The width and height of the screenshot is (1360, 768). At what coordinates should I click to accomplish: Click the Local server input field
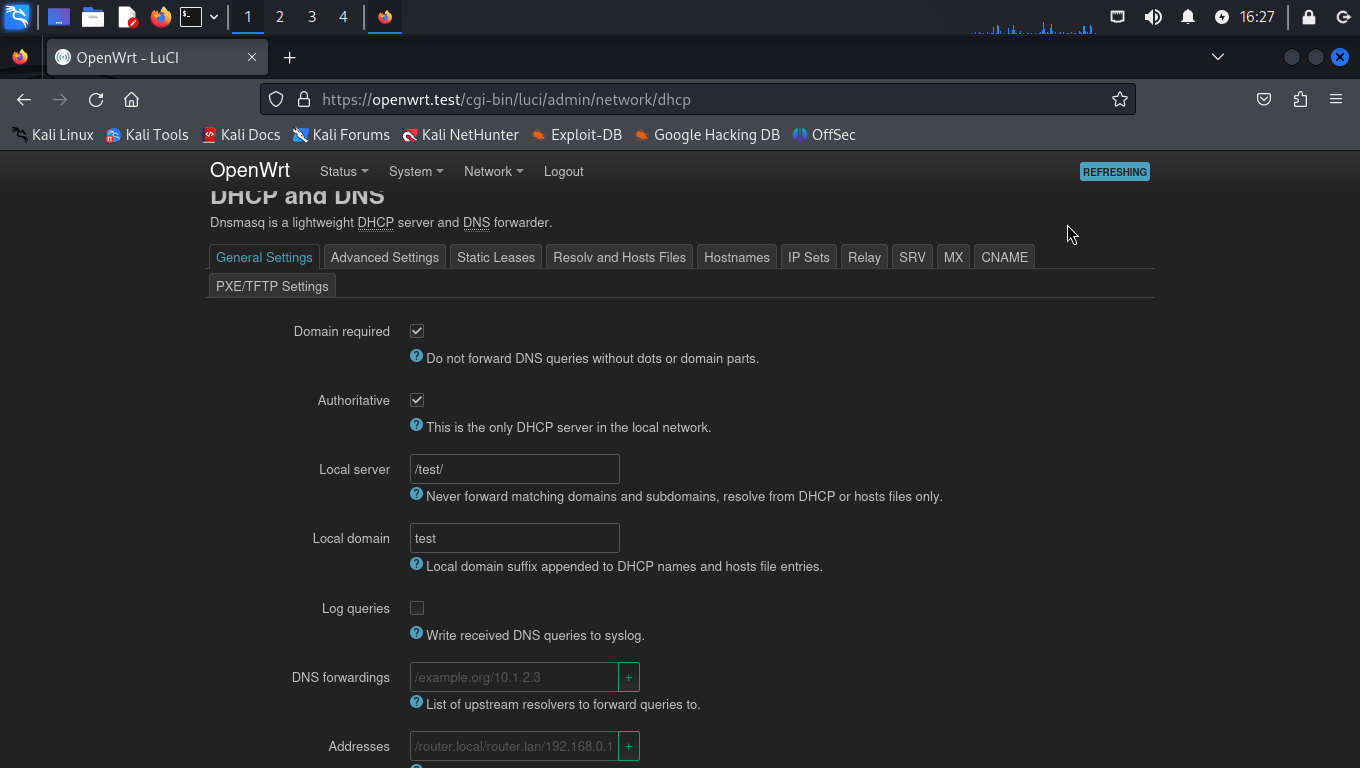tap(515, 469)
